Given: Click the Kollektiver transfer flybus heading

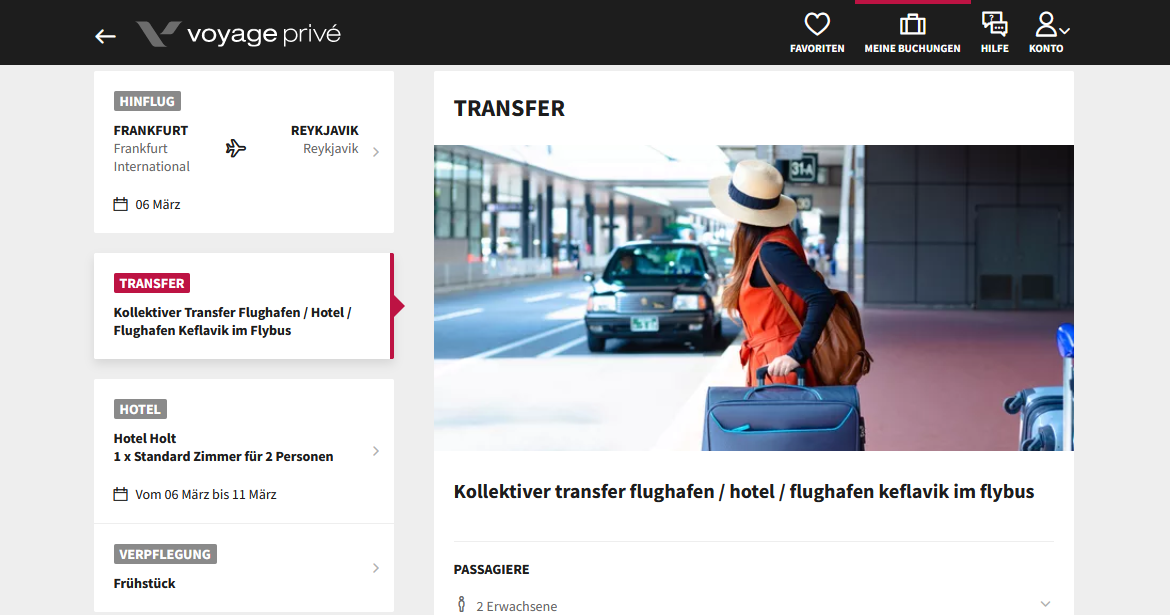Looking at the screenshot, I should (744, 492).
